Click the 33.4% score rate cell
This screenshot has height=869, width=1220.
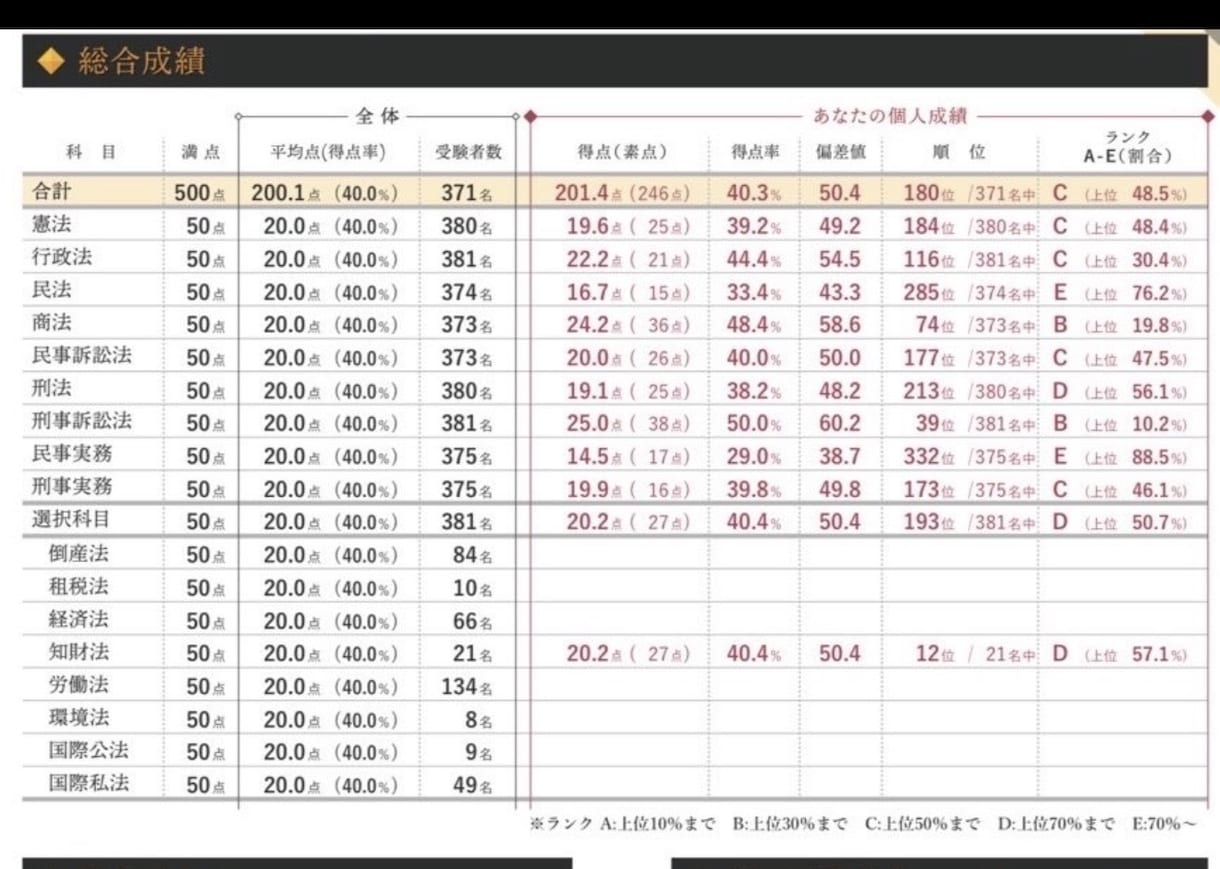tap(754, 293)
